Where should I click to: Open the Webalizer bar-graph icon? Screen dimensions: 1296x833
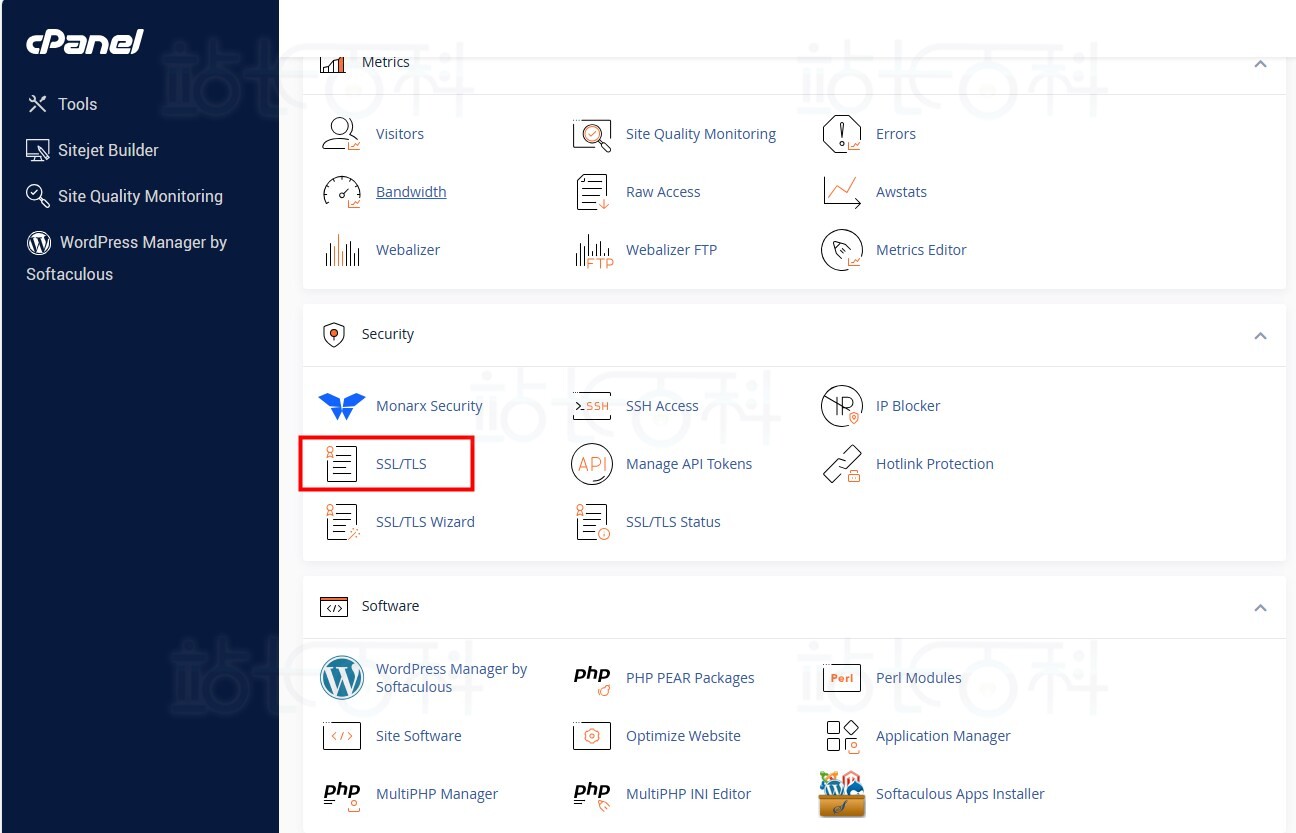341,250
